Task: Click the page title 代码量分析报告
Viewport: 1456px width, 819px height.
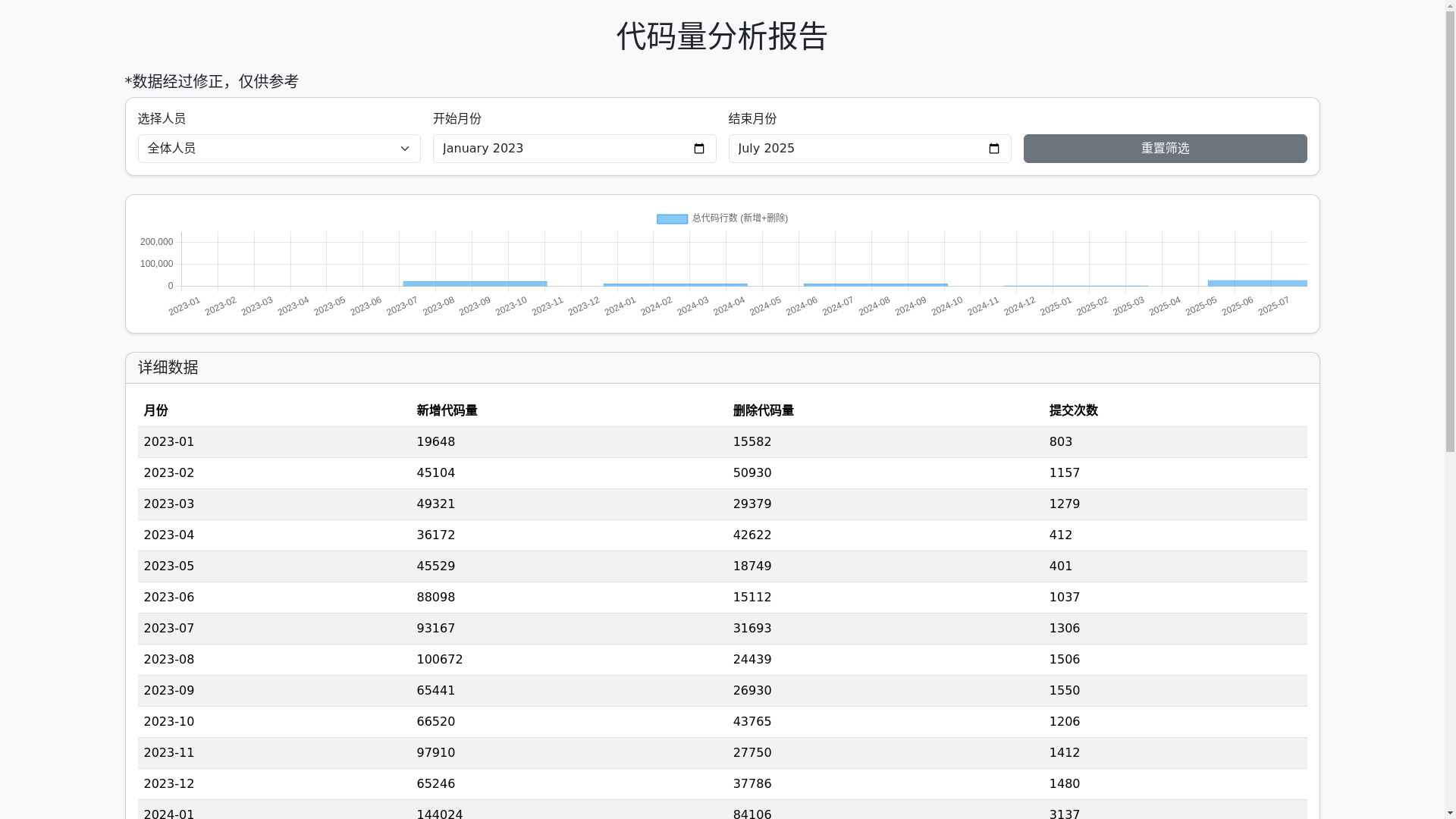Action: [722, 36]
